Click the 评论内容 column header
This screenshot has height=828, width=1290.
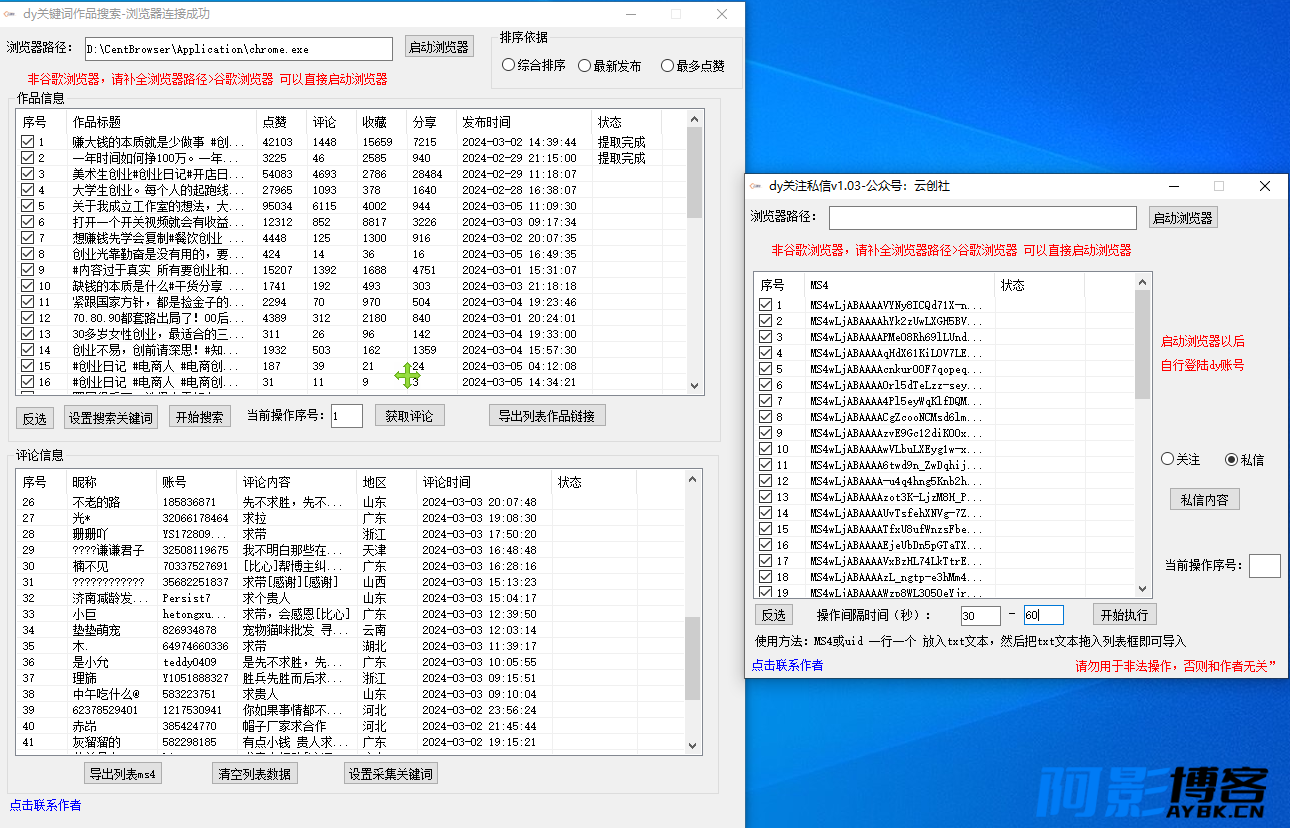pyautogui.click(x=296, y=482)
